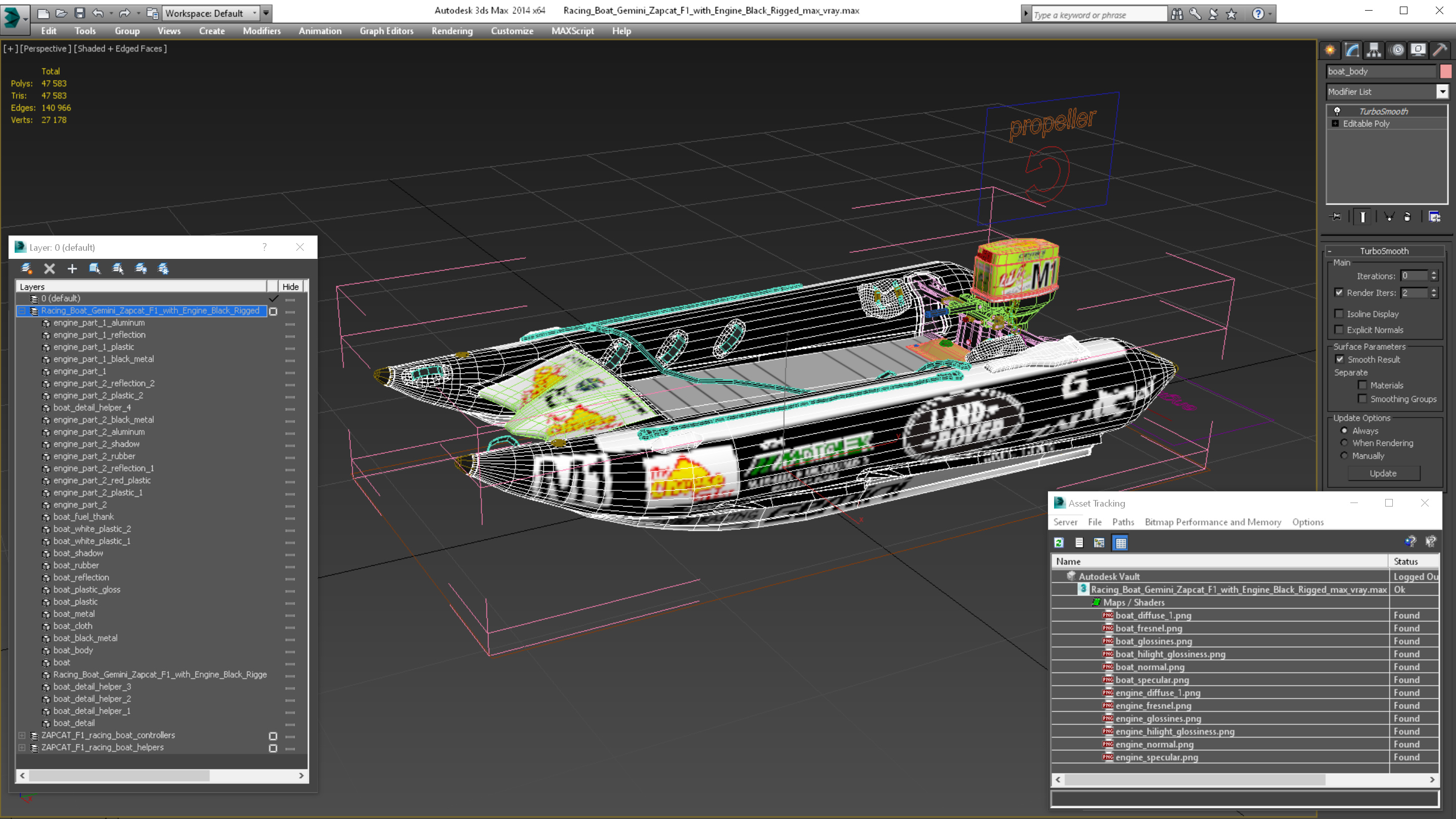Click the Undo arrow in quick access toolbar
Screen dimensions: 1456x819
click(x=98, y=13)
